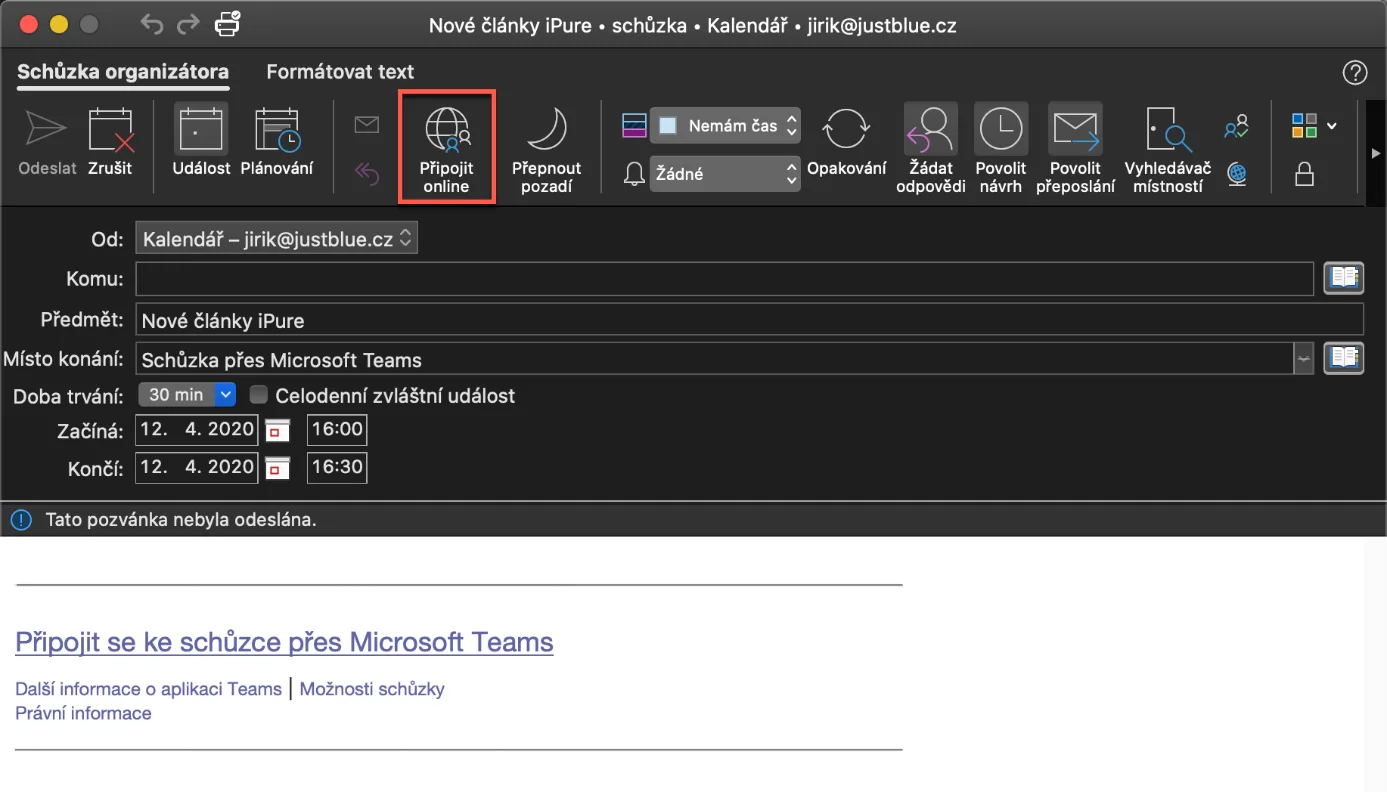
Task: Expand the Místo konání location history dropdown
Action: tap(1303, 358)
